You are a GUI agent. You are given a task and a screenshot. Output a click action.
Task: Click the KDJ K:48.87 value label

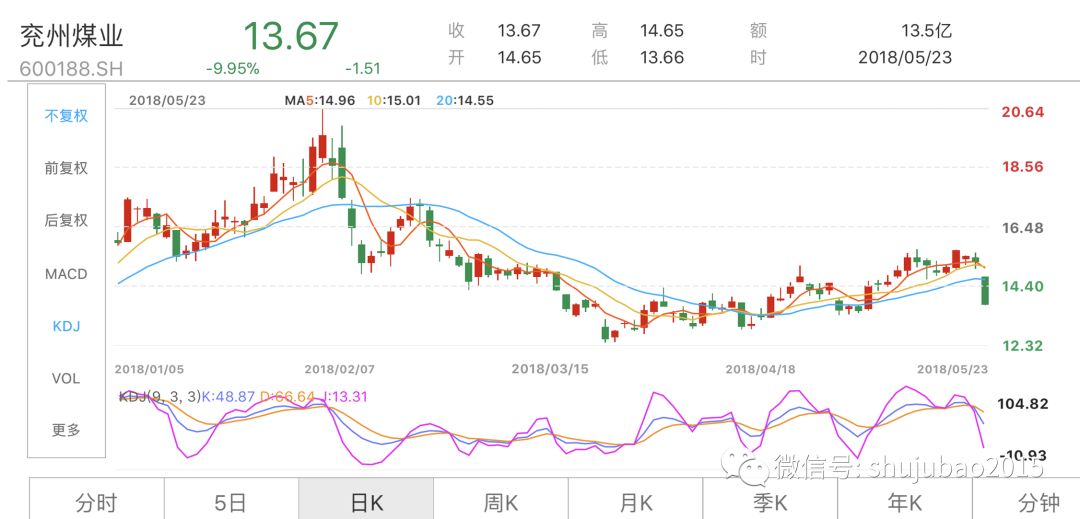[231, 396]
